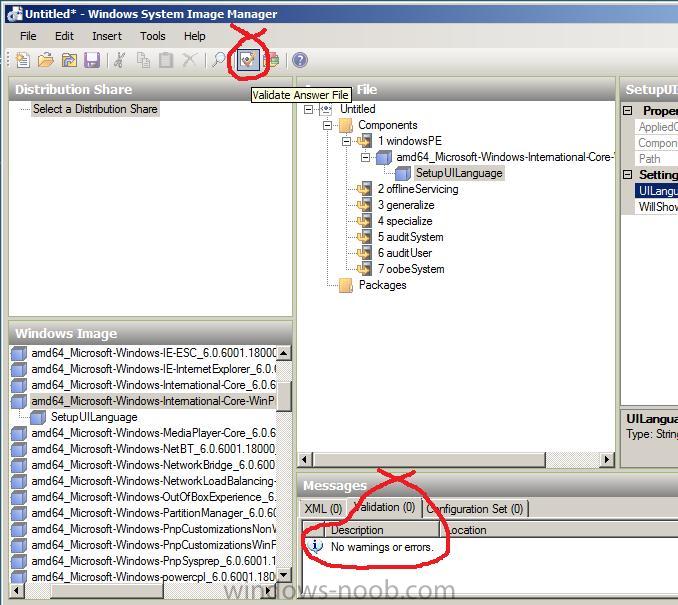678x605 pixels.
Task: Click the info icon beside No warnings message
Action: point(316,546)
